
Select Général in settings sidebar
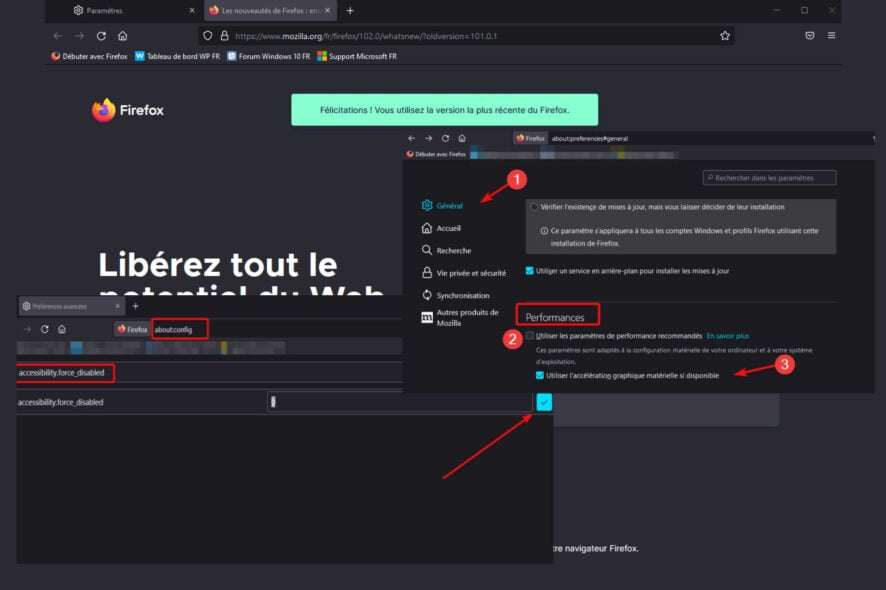[x=442, y=206]
